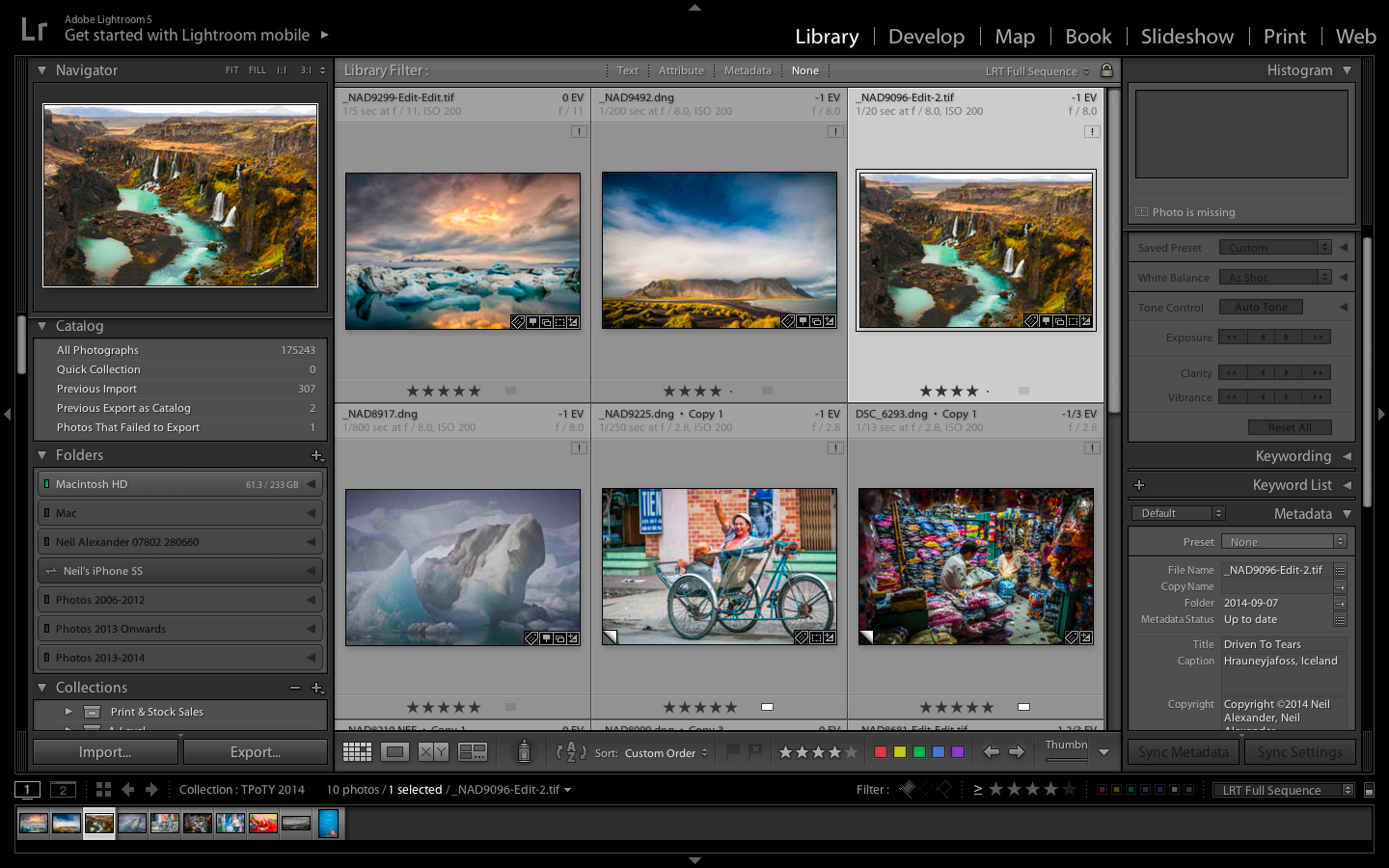Screen dimensions: 1389x868
Task: Set Navigator zoom to FIT
Action: pos(232,70)
